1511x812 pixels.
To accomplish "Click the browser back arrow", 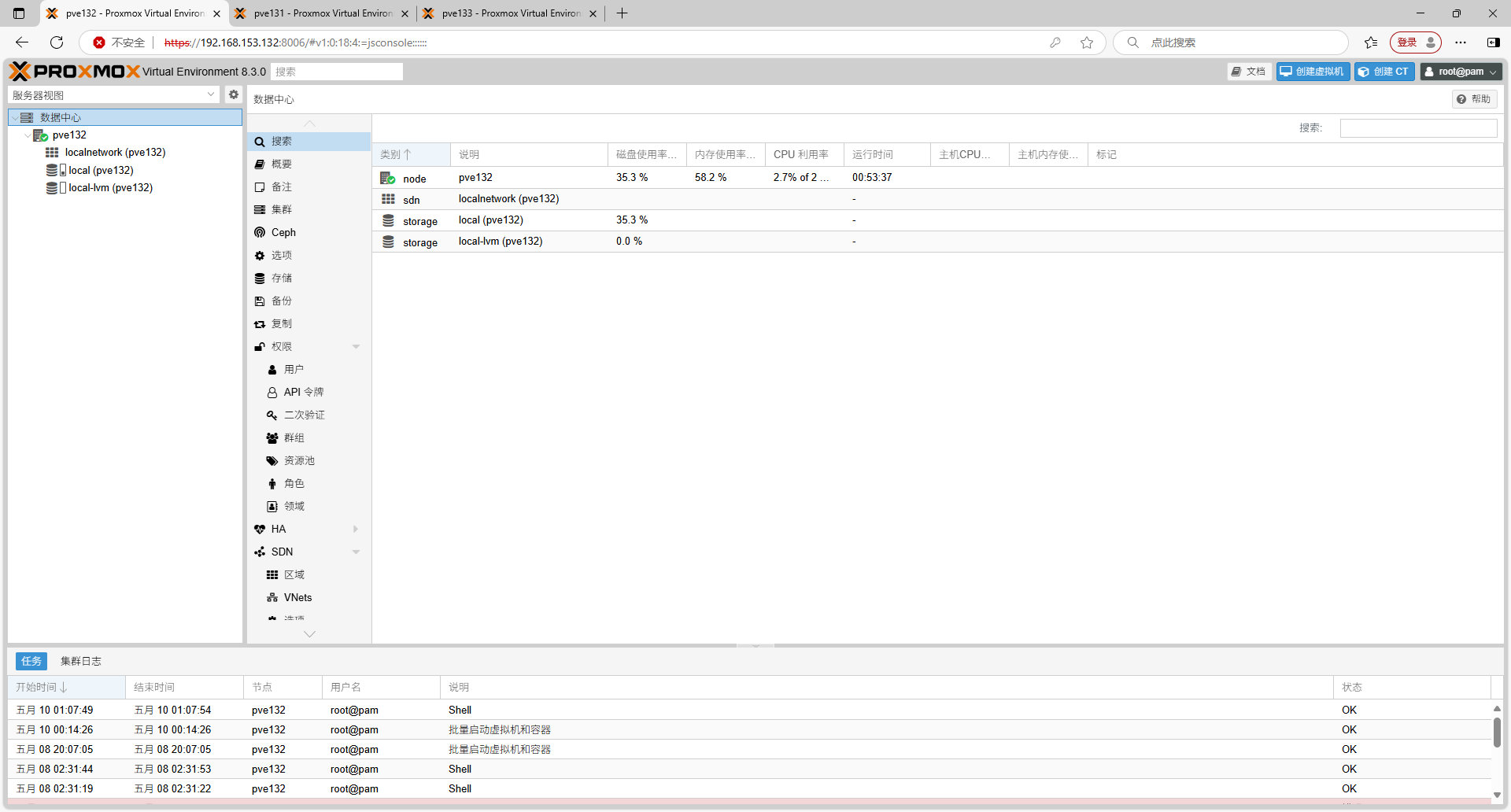I will (x=22, y=42).
